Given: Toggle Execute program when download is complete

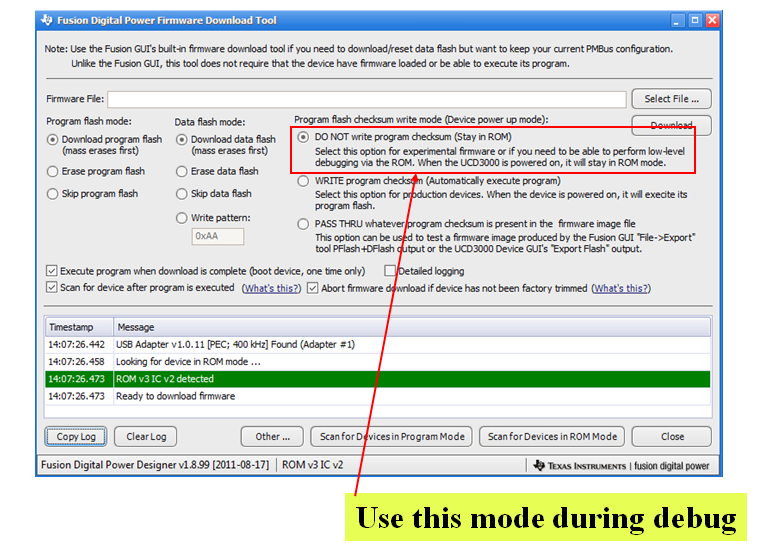Looking at the screenshot, I should pos(51,271).
